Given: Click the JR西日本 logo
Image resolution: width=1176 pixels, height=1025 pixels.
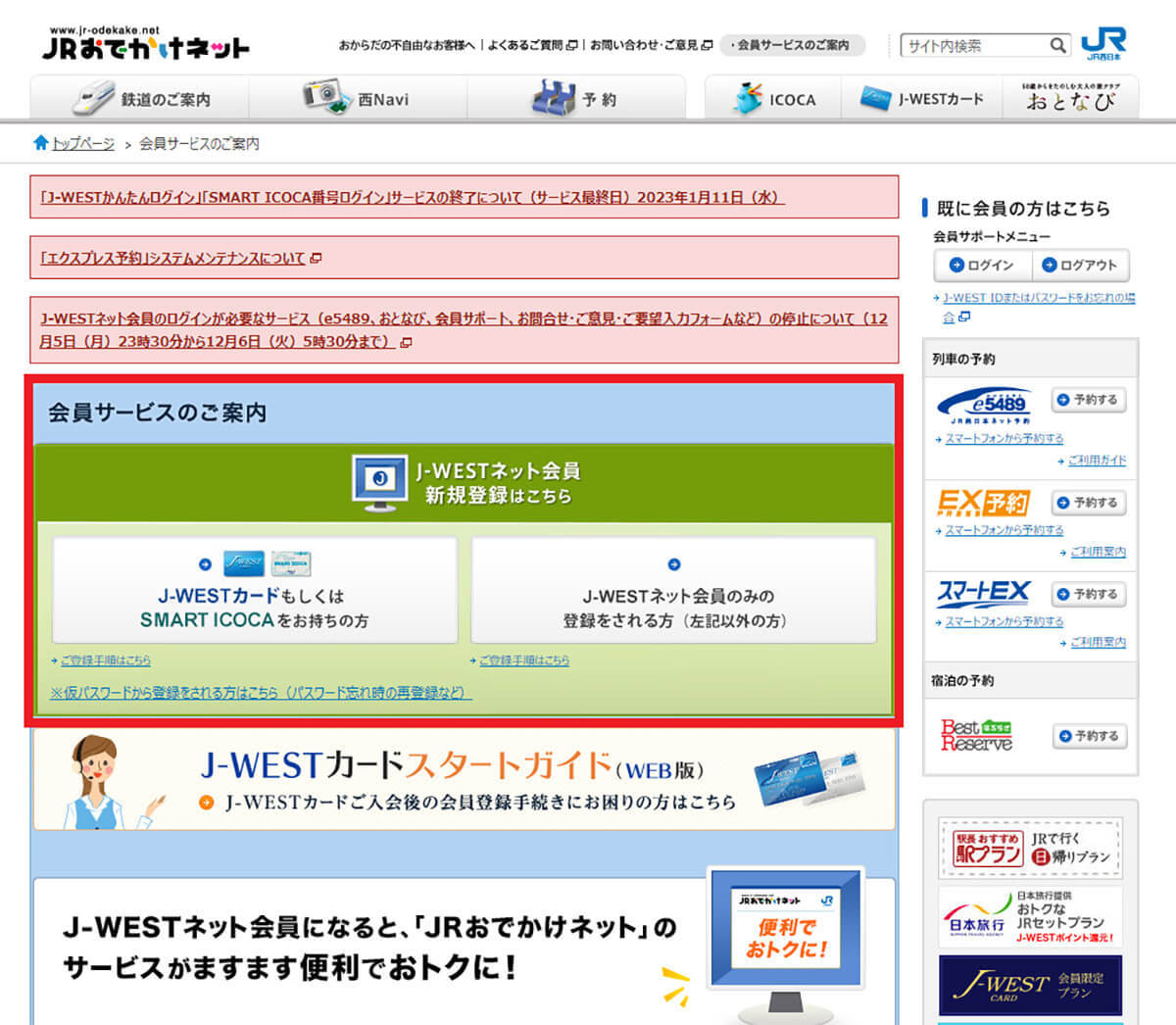Looking at the screenshot, I should 1103,43.
